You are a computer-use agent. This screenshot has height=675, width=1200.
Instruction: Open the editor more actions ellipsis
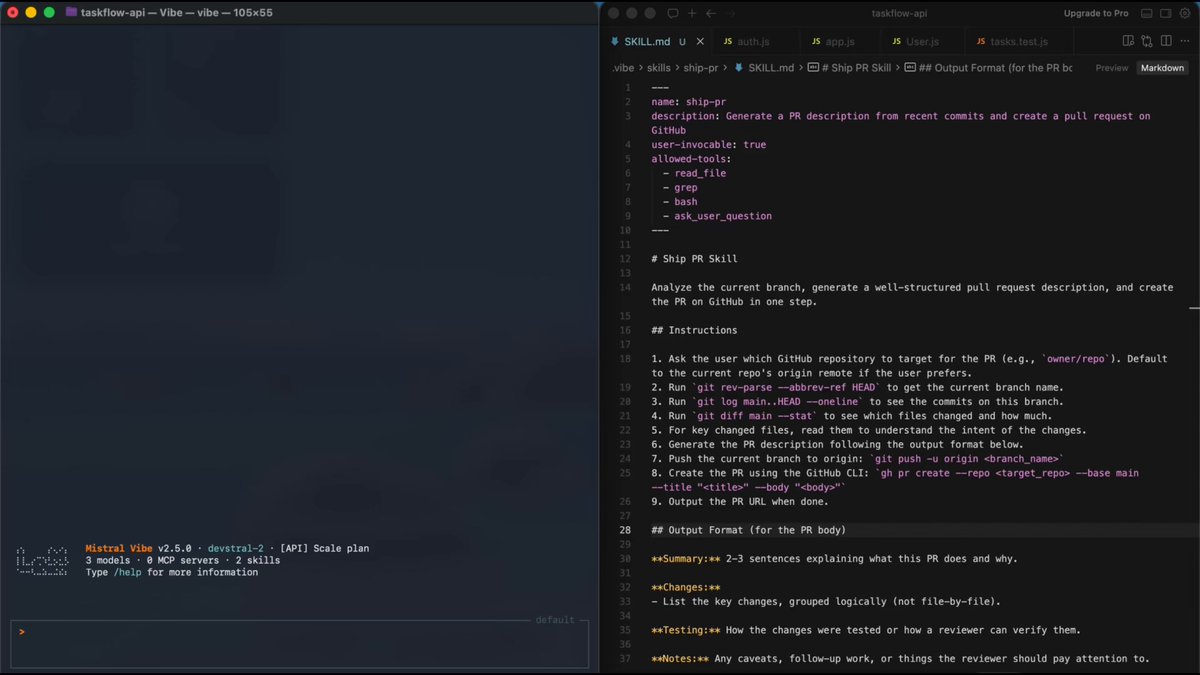coord(1184,41)
